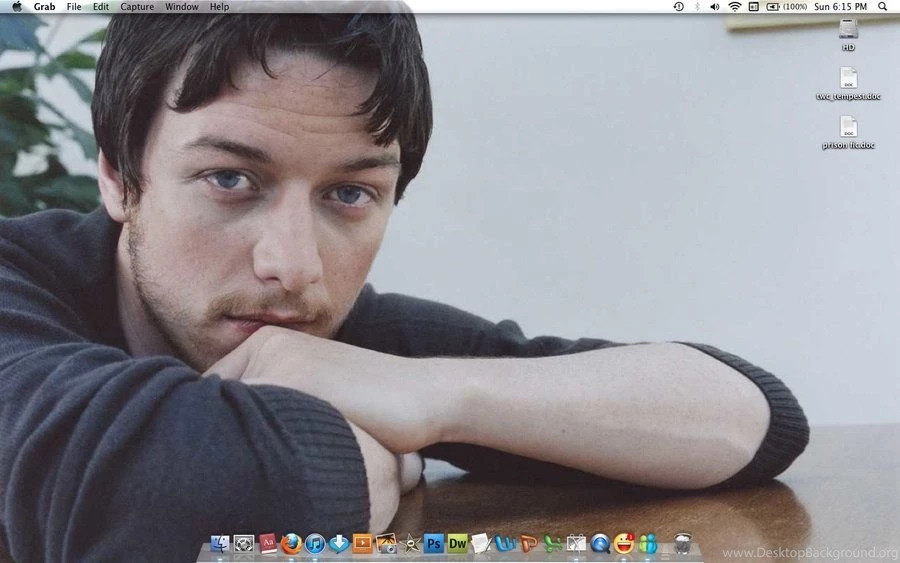Open the orange slideshow player Dock icon
The image size is (900, 563).
coord(363,543)
